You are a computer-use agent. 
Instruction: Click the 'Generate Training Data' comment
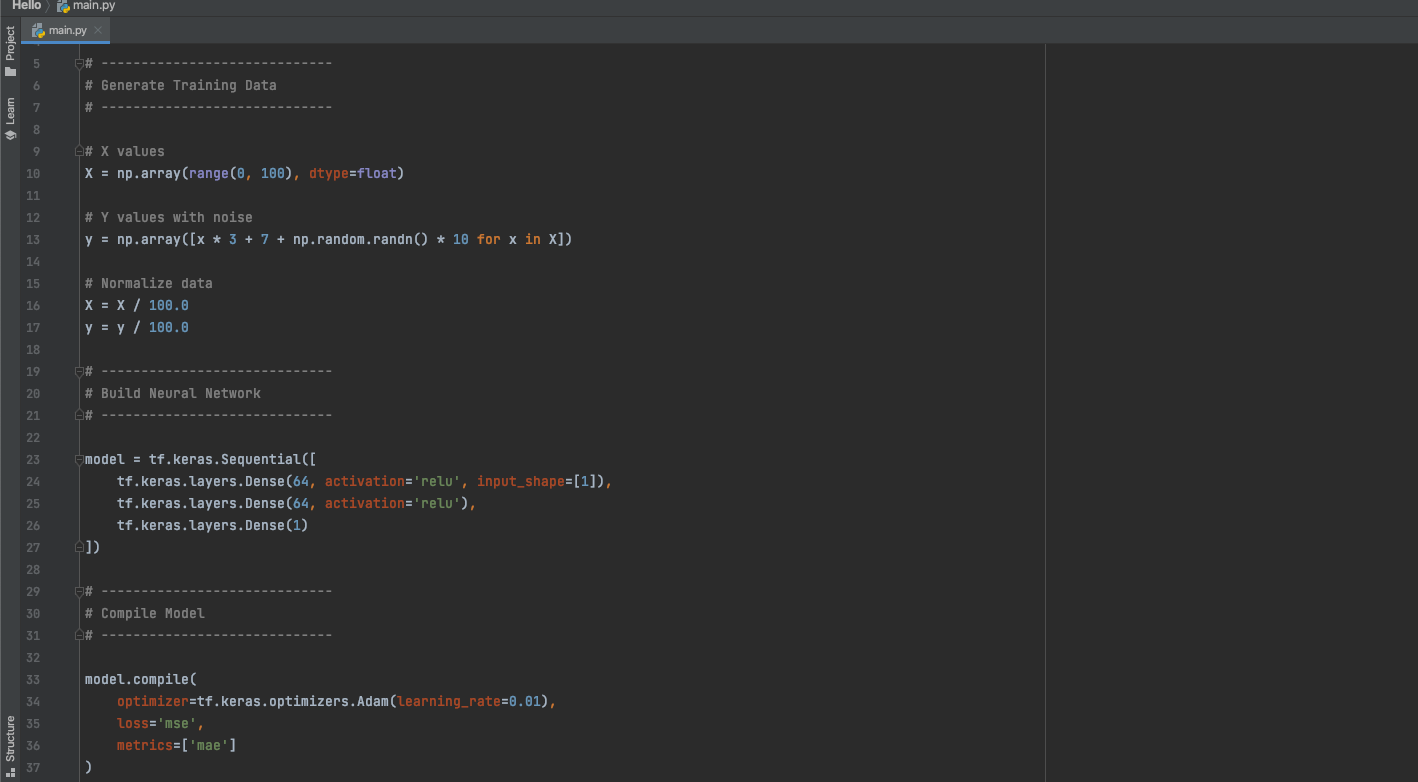pos(181,85)
